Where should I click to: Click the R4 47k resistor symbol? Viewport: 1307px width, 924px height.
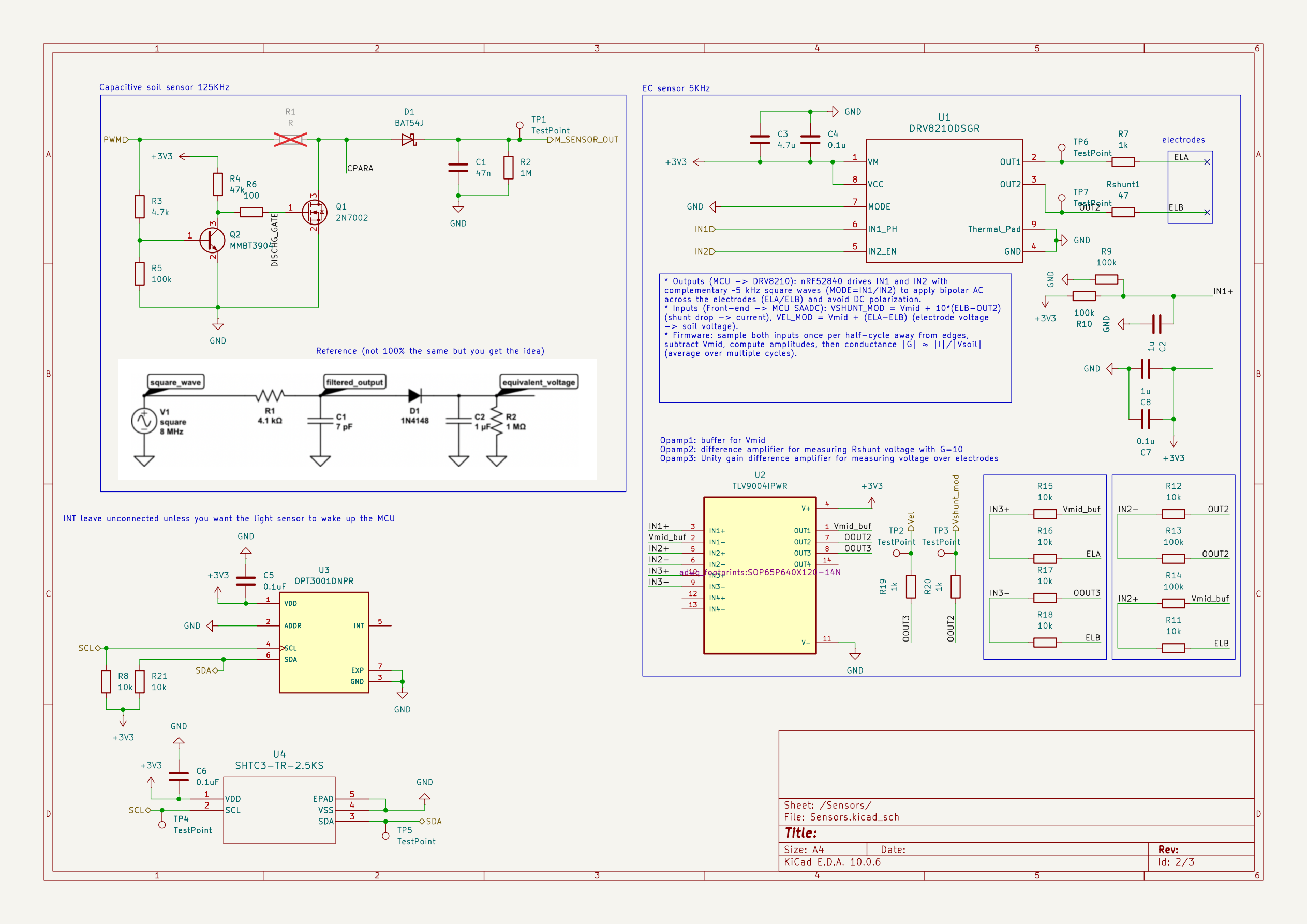point(218,185)
